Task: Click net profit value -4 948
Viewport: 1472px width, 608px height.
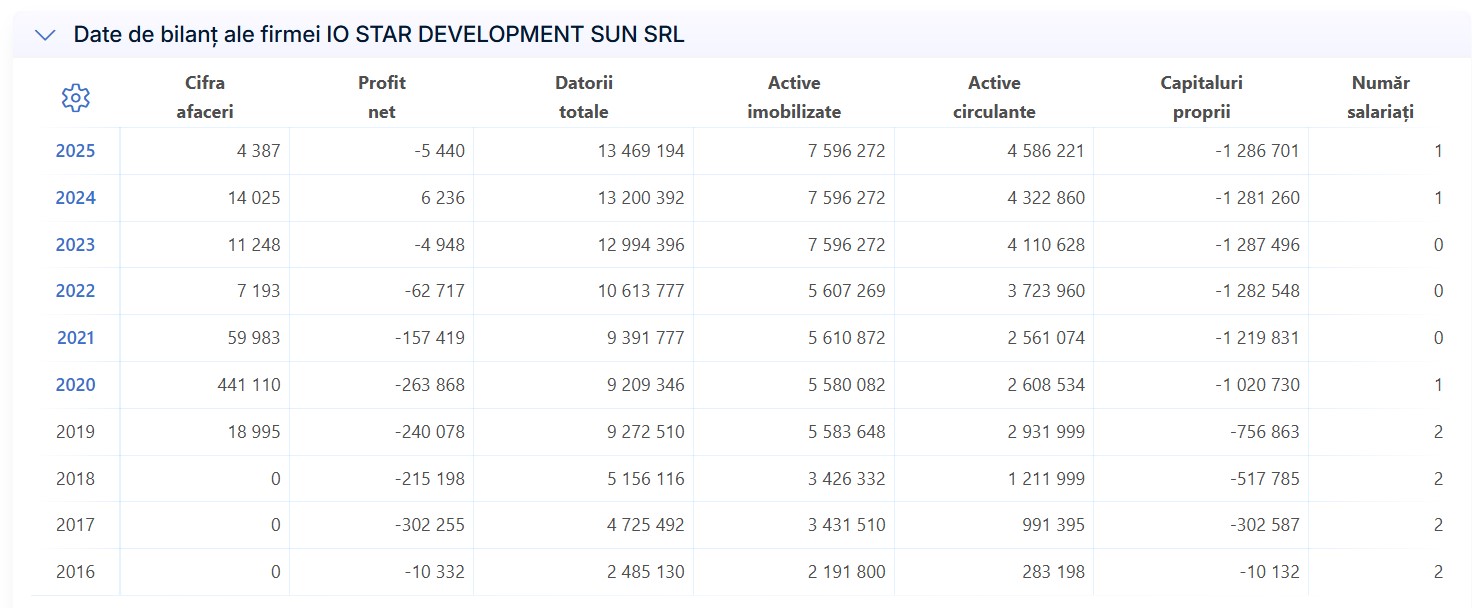Action: tap(439, 245)
